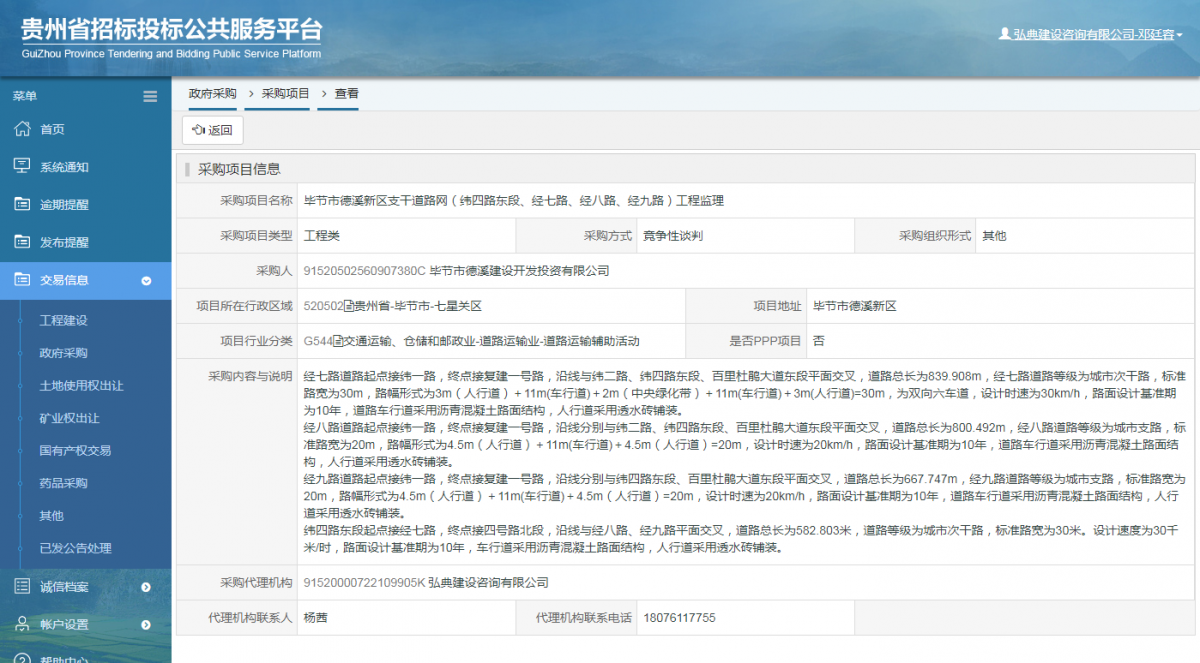Screen dimensions: 1200x663
Task: Click the user profile icon near 弘典建设咨询有限公司
Action: pyautogui.click(x=1004, y=31)
